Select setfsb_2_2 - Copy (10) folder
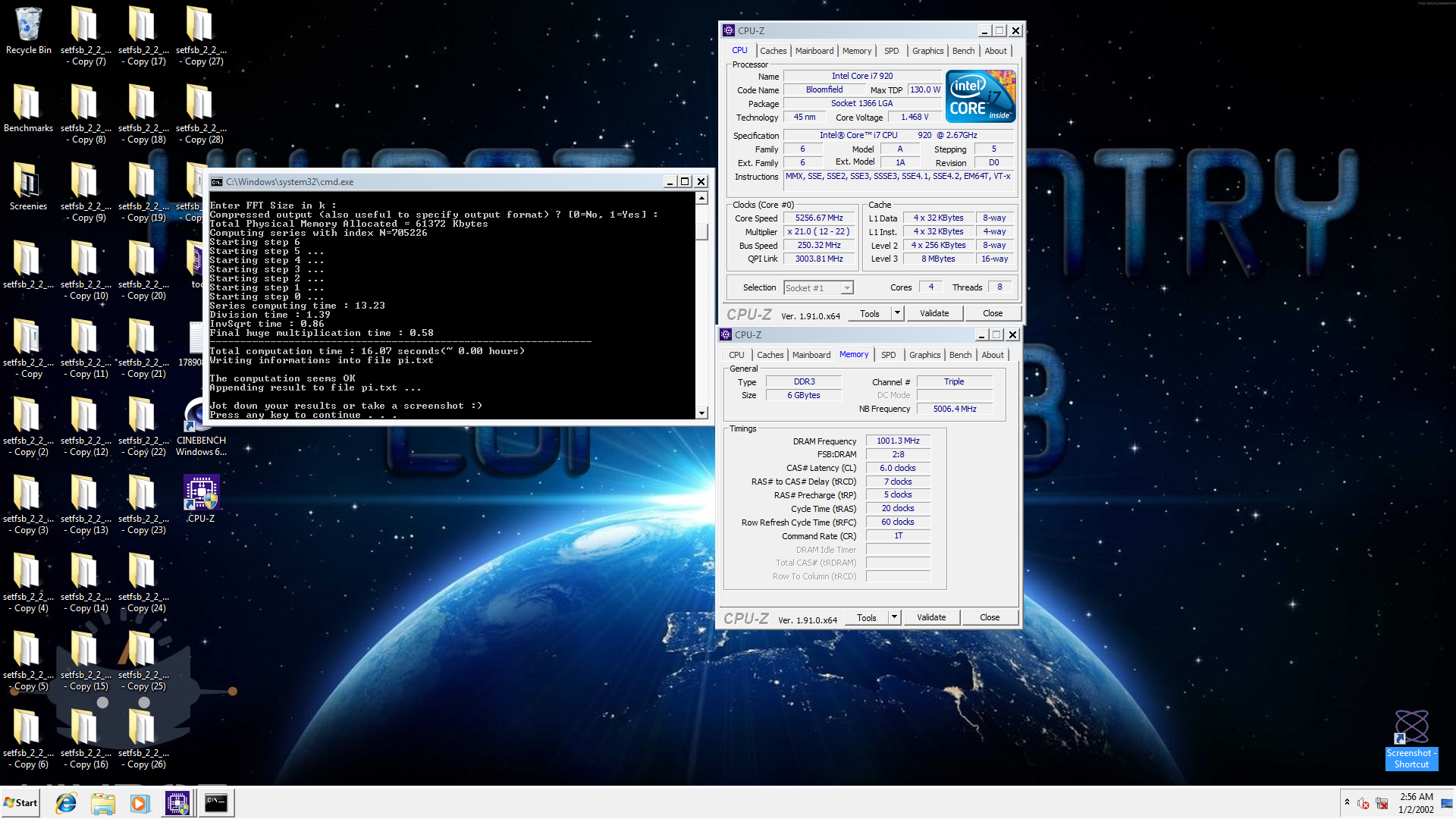 pos(86,270)
